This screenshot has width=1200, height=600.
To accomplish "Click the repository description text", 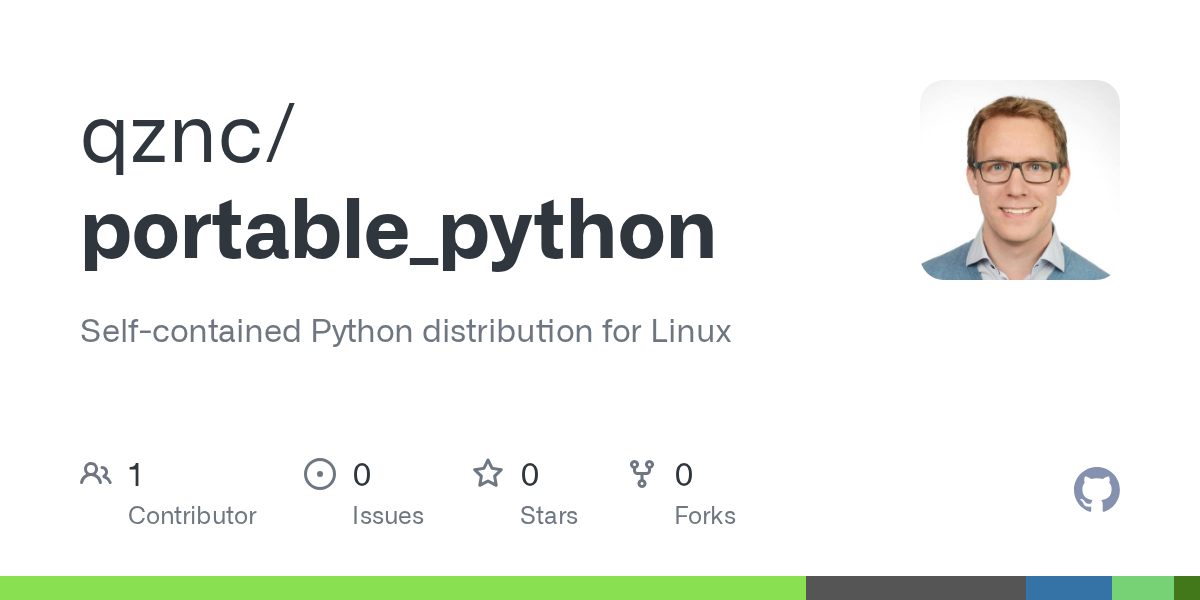I will [405, 331].
